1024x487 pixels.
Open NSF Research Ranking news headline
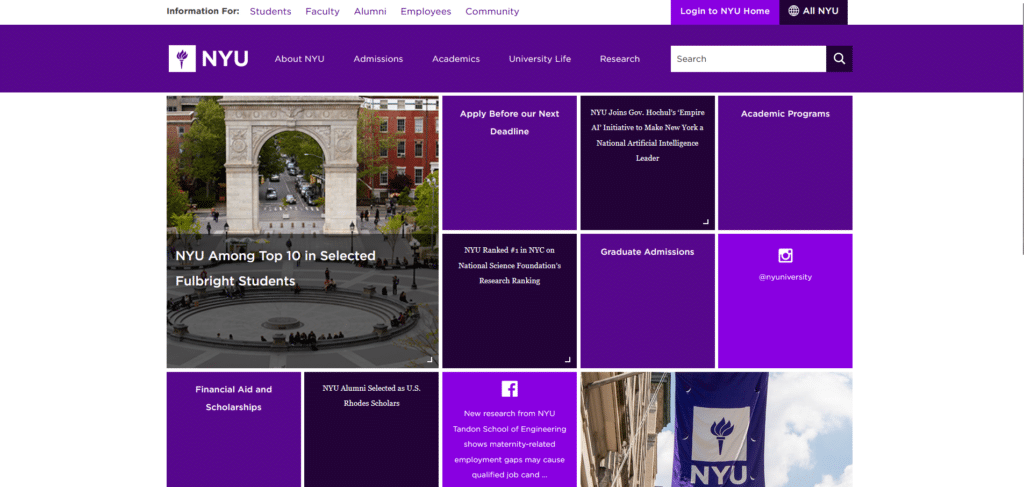(509, 265)
